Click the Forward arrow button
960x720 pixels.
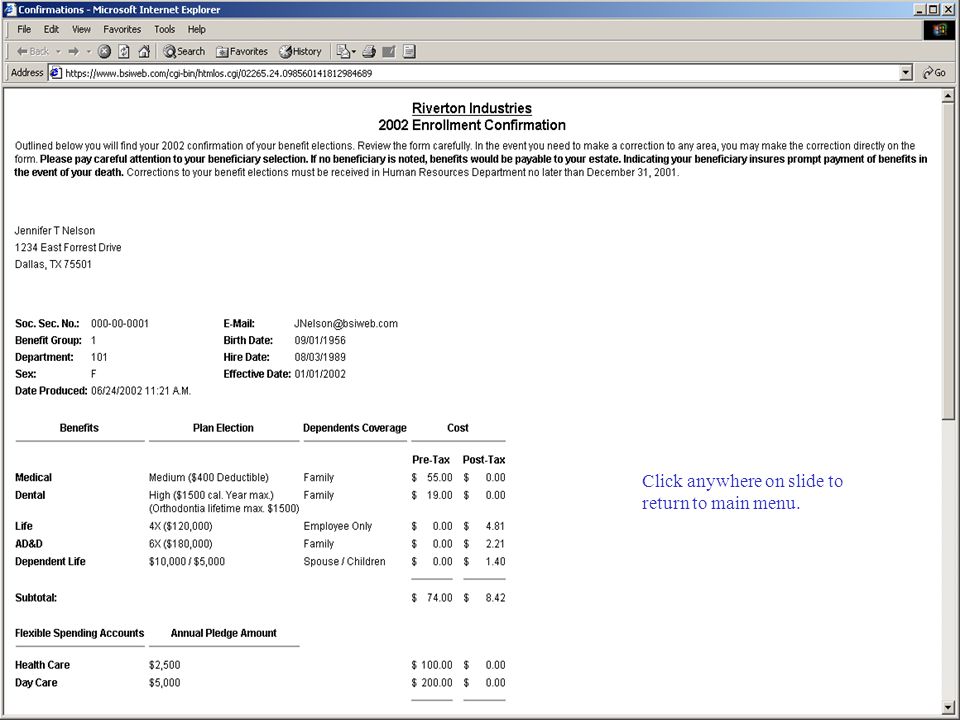pyautogui.click(x=73, y=51)
